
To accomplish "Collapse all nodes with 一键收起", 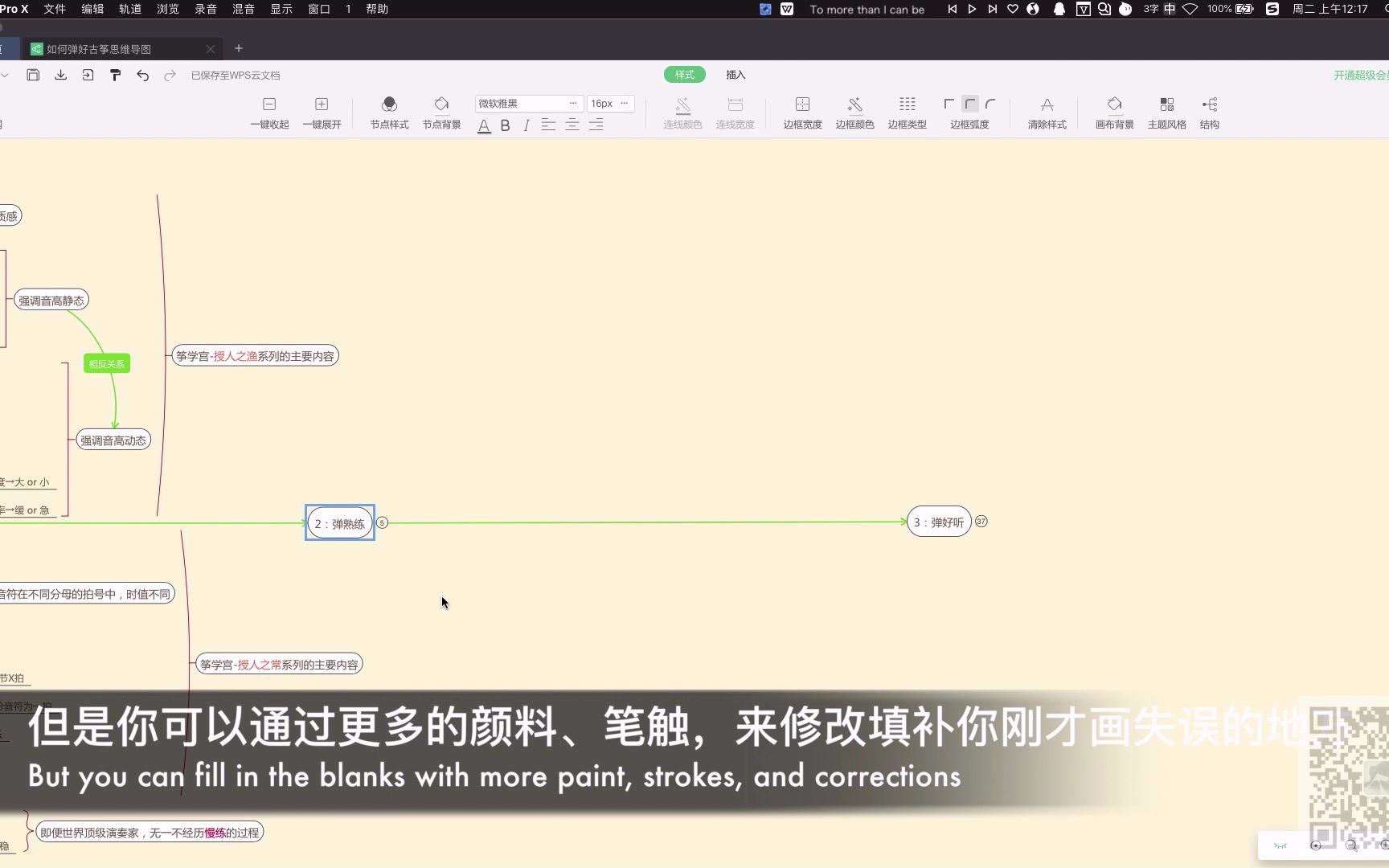I will click(269, 113).
